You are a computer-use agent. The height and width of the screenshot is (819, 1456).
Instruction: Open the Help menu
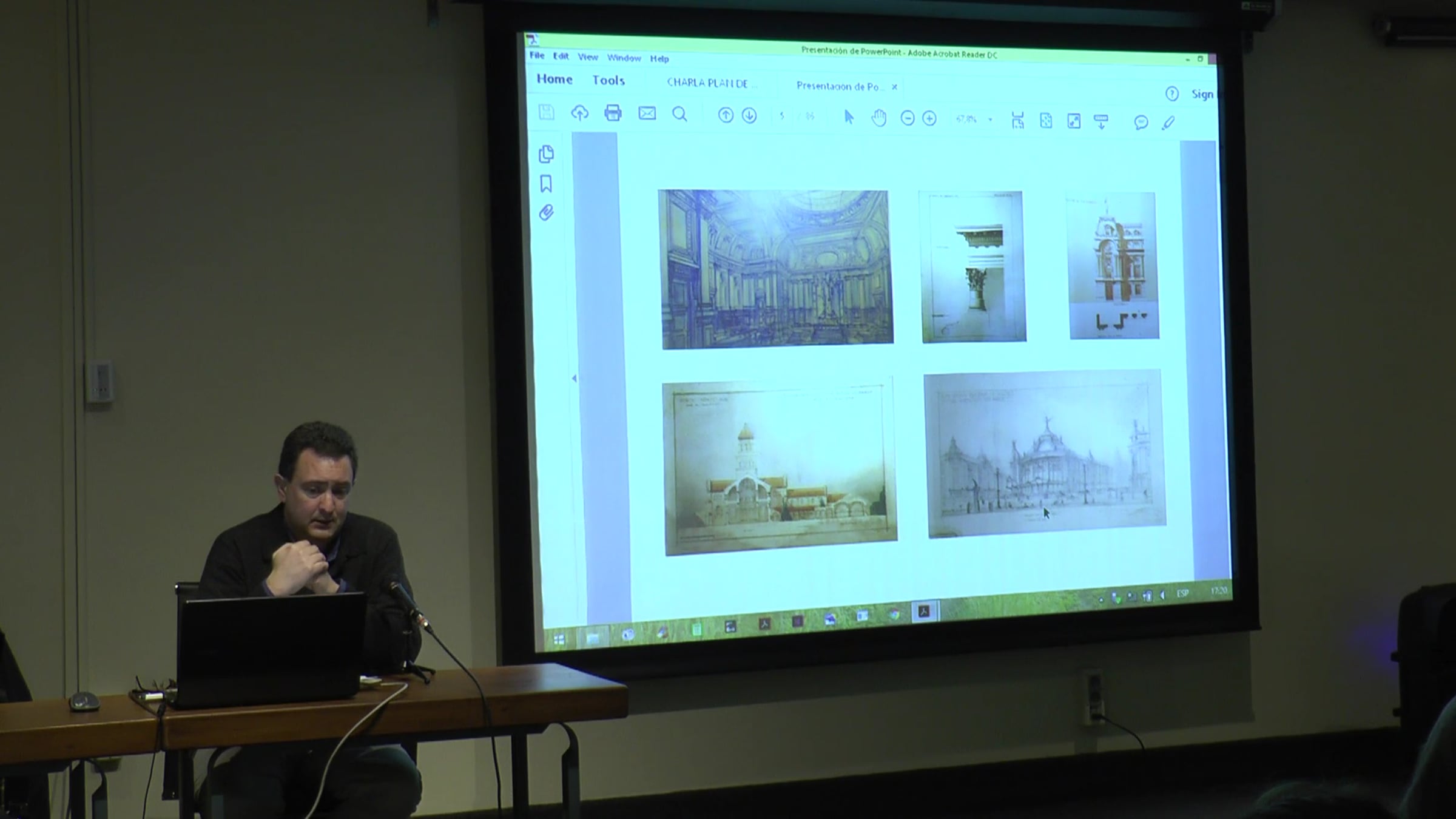tap(659, 59)
